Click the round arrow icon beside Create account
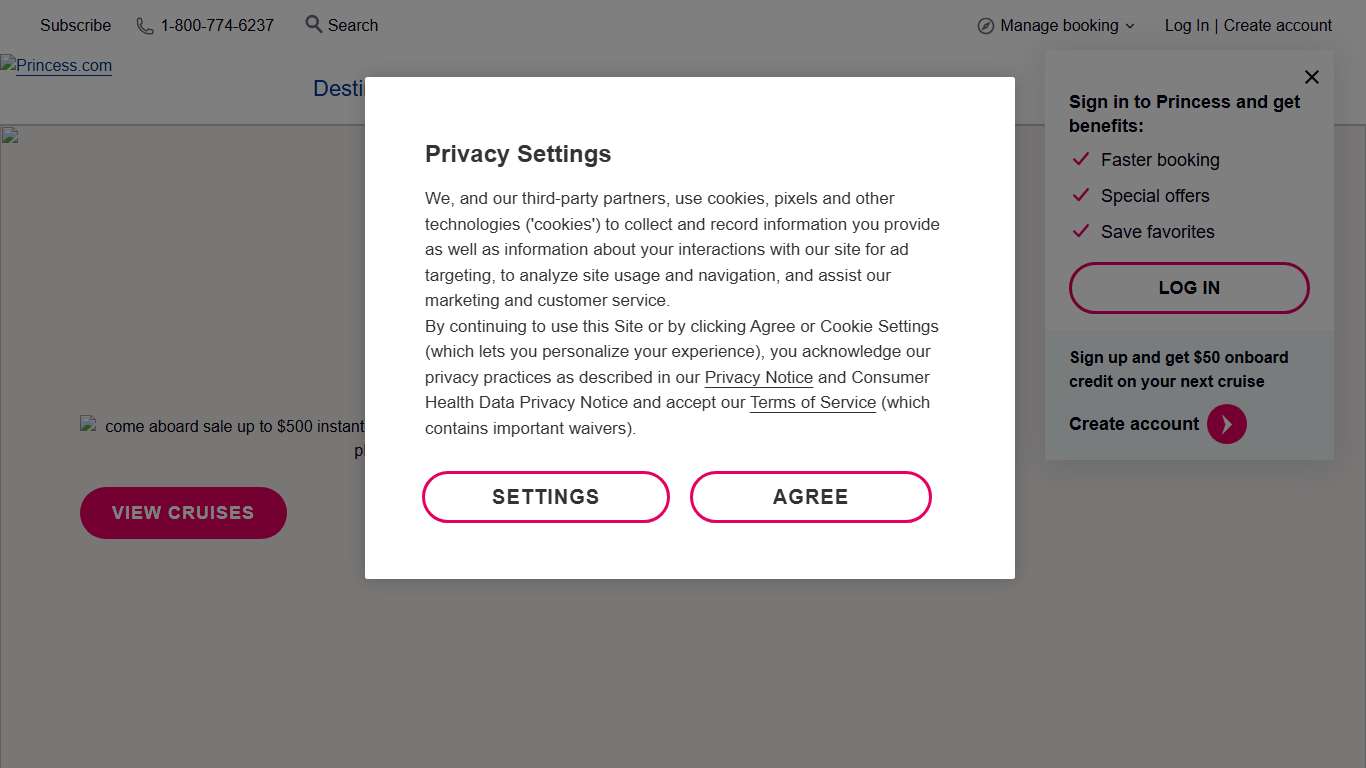1366x768 pixels. pyautogui.click(x=1226, y=424)
